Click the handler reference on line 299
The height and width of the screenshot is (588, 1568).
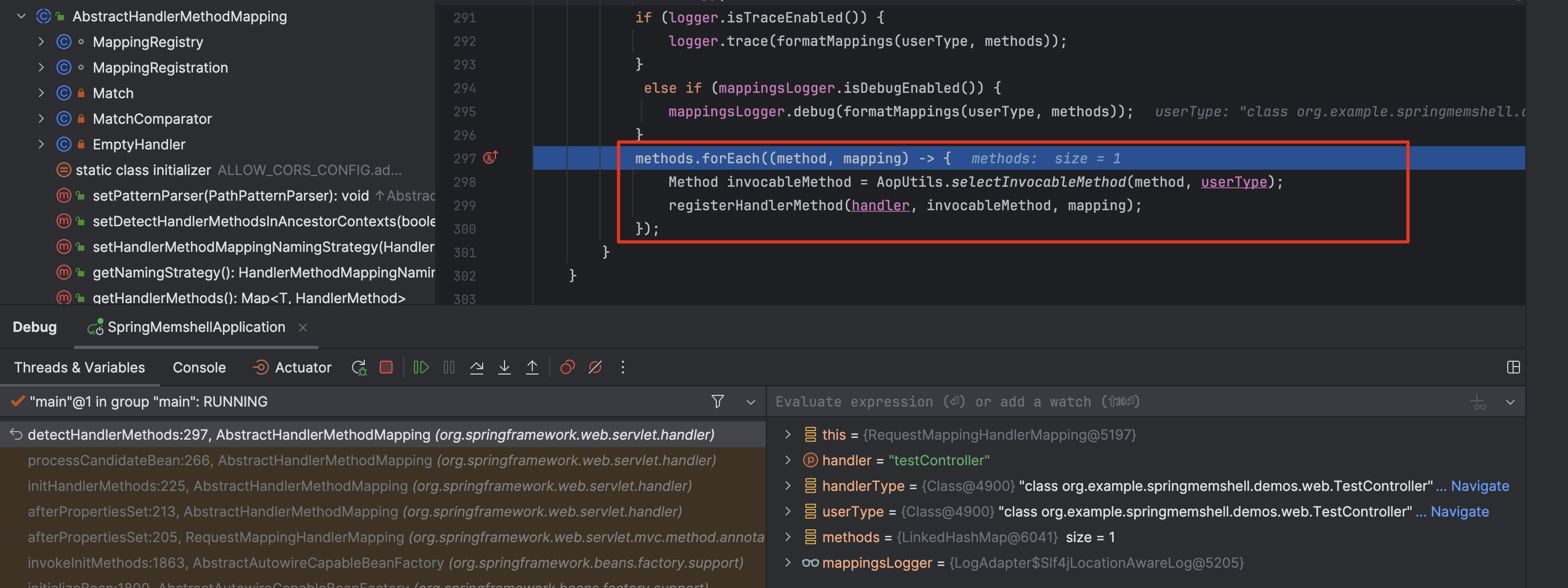[x=879, y=206]
